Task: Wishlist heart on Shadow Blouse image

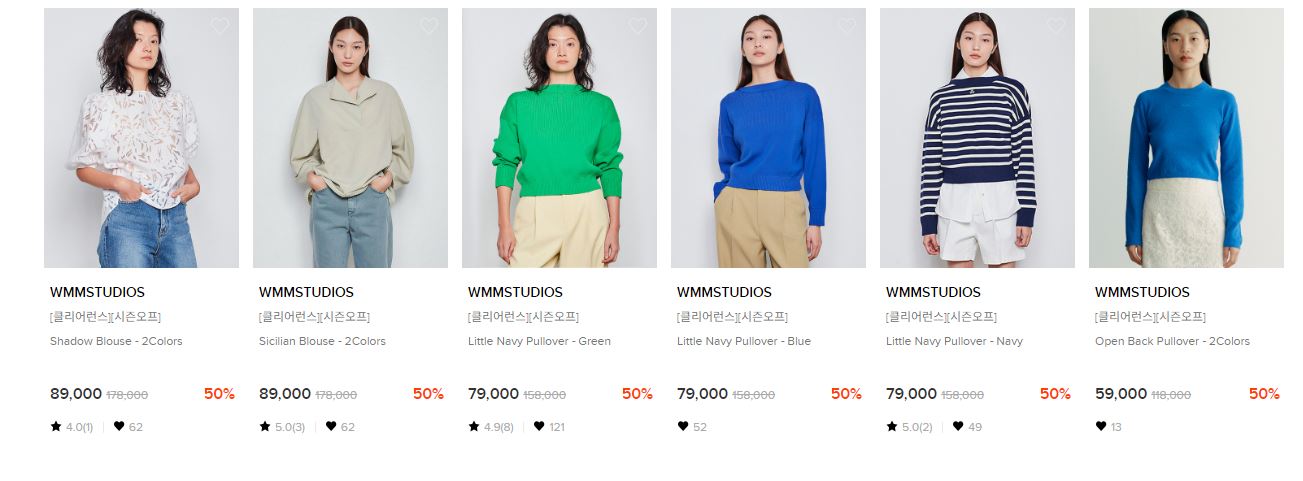Action: [x=220, y=26]
